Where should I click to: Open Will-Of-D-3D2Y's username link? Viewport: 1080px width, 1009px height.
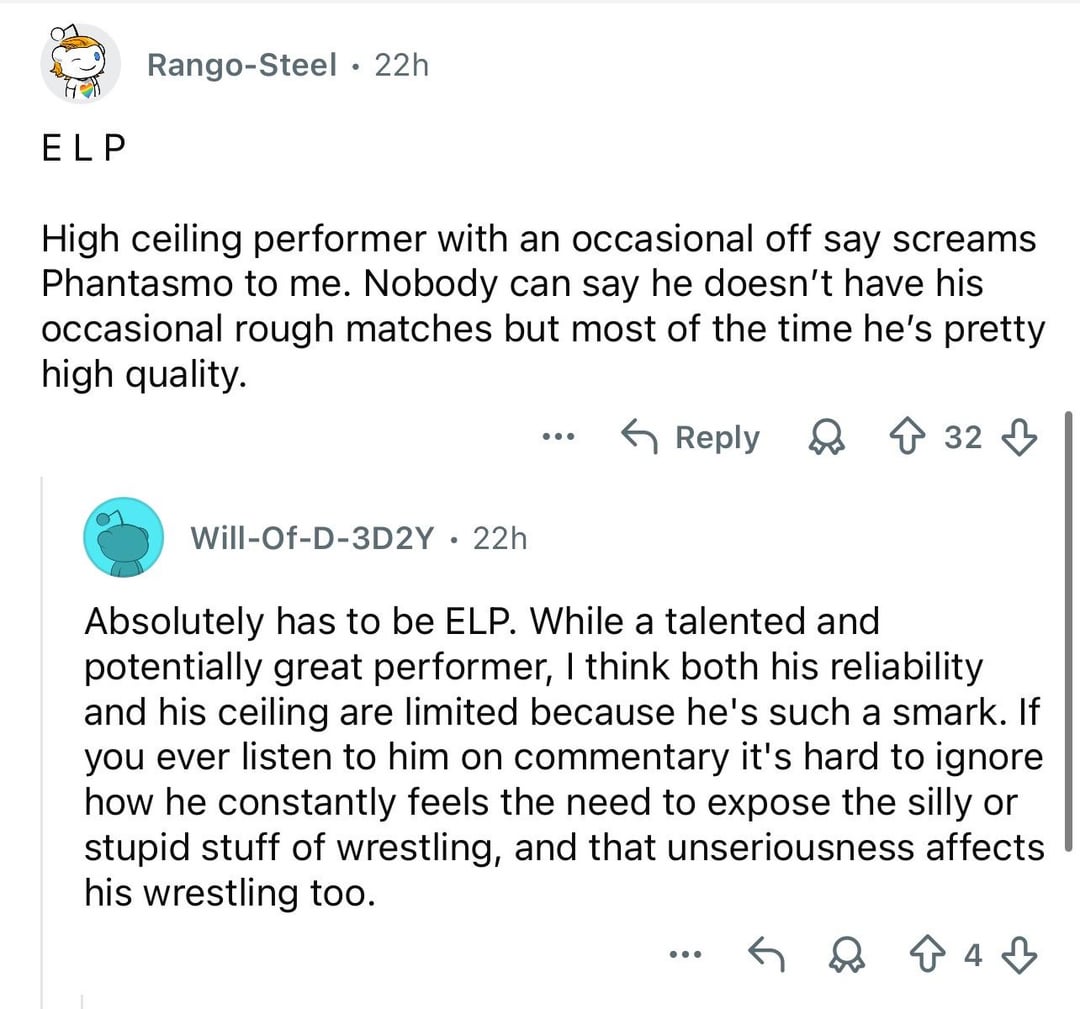(x=312, y=539)
